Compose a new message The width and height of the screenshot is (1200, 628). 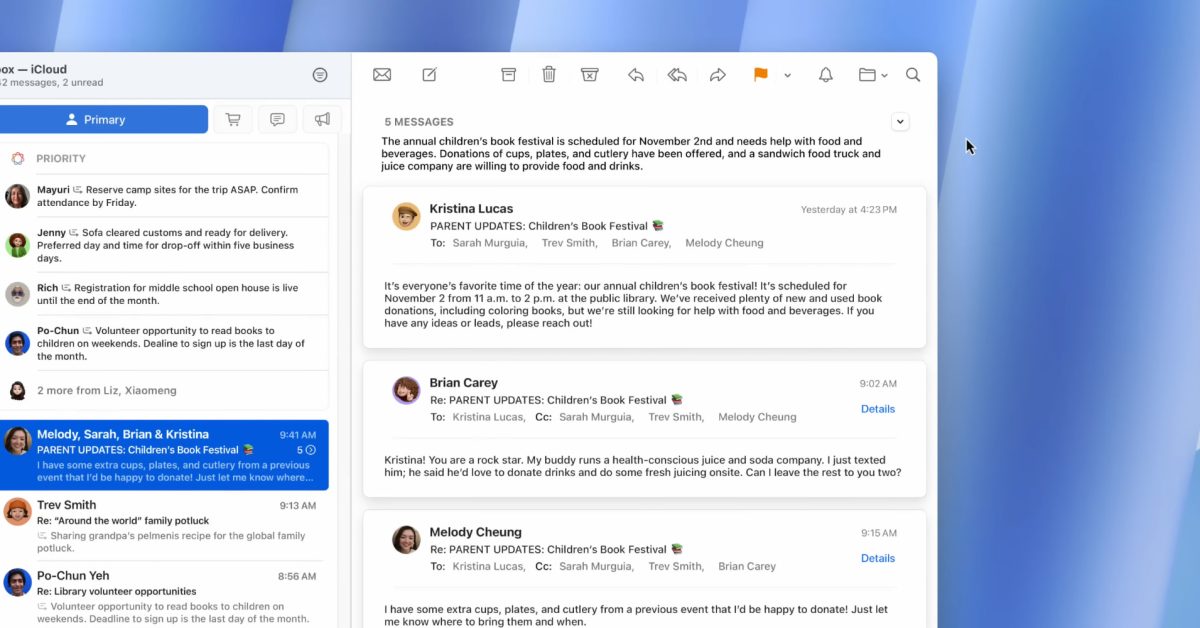click(x=429, y=75)
